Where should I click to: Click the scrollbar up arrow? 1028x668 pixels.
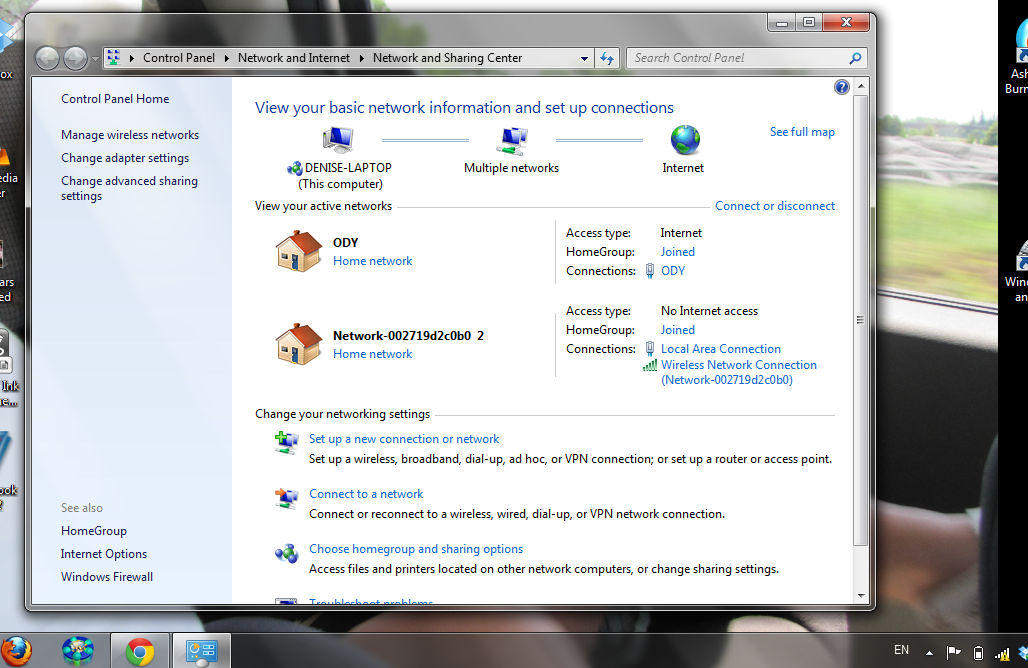[861, 86]
